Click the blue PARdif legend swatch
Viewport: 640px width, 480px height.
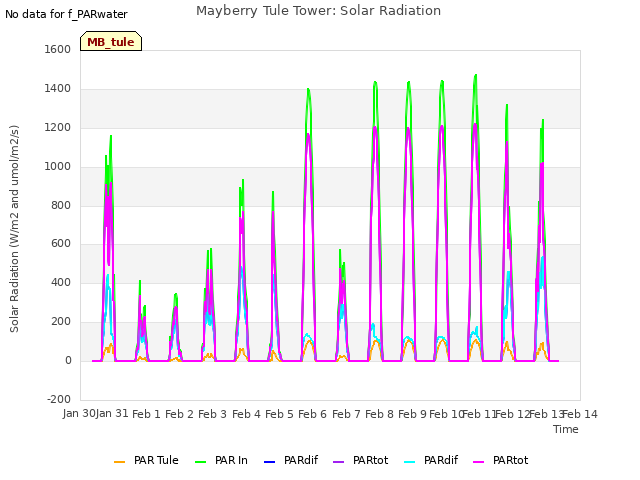pos(270,462)
